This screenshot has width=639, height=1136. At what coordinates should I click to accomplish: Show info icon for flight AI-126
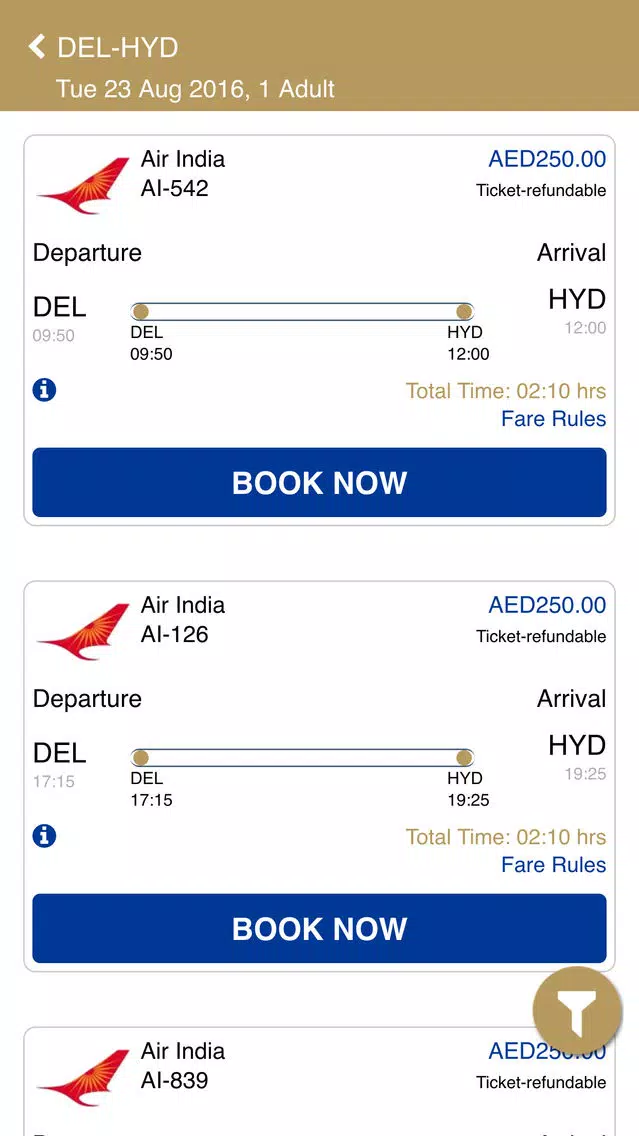coord(44,836)
